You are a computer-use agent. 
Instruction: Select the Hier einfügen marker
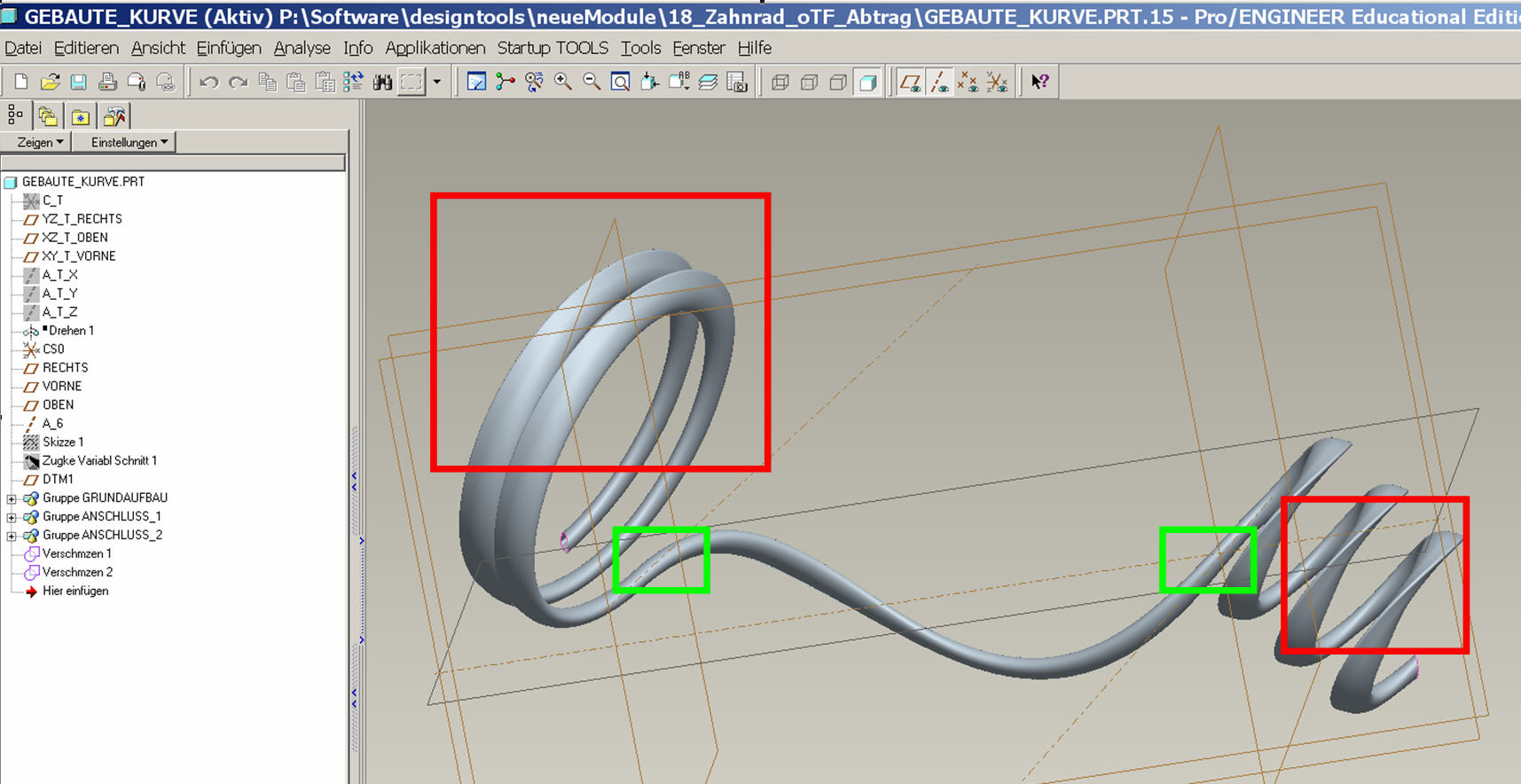[75, 592]
